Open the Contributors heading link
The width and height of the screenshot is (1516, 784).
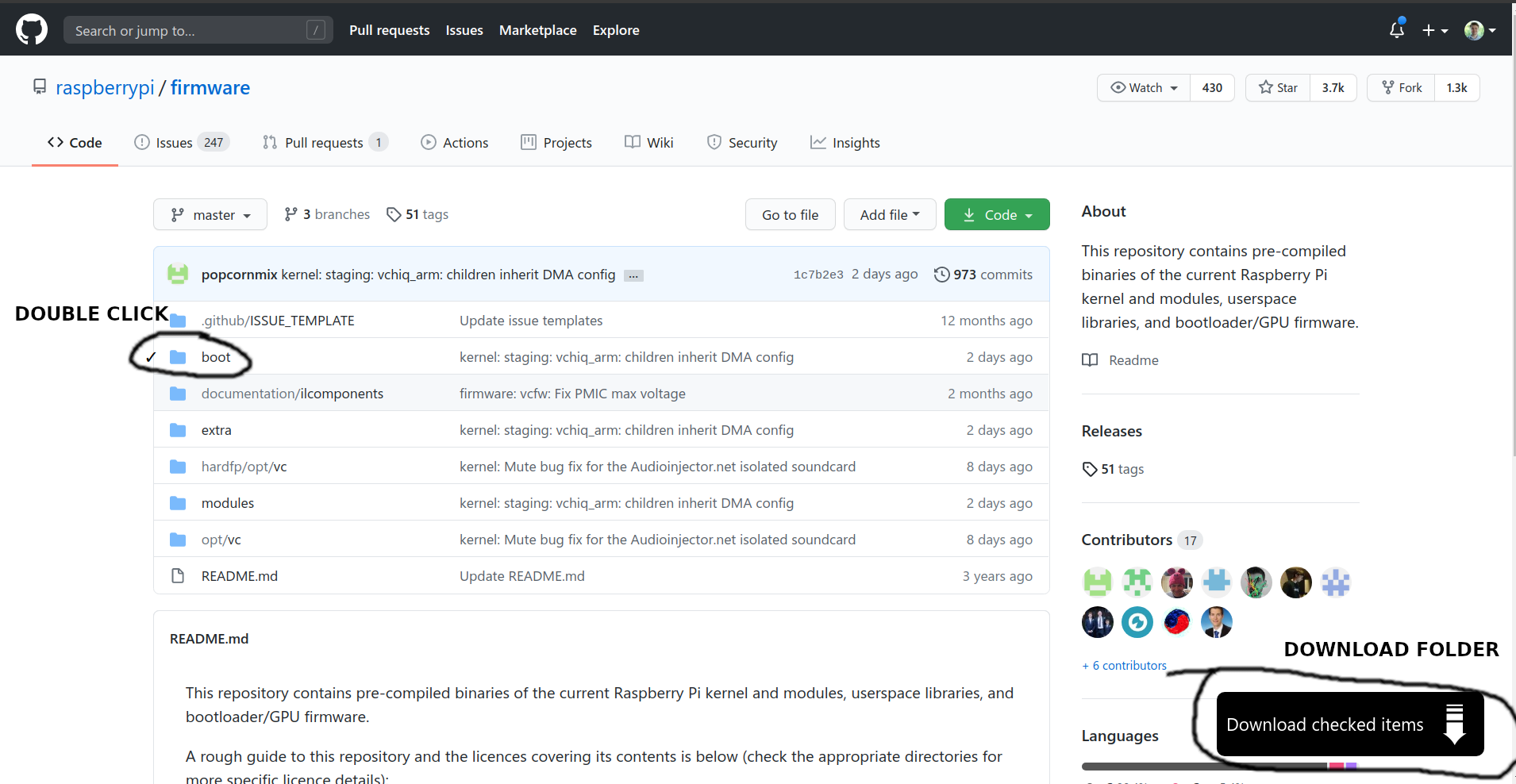(x=1141, y=540)
